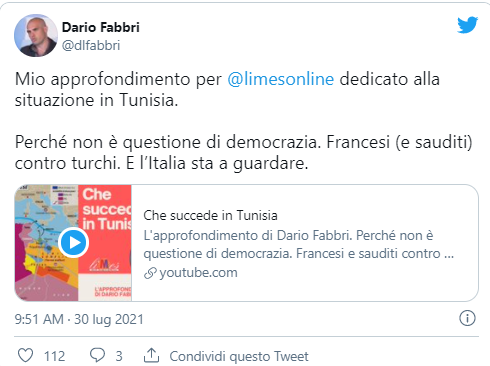Open the video thumbnail map image
490x366 pixels.
point(73,243)
